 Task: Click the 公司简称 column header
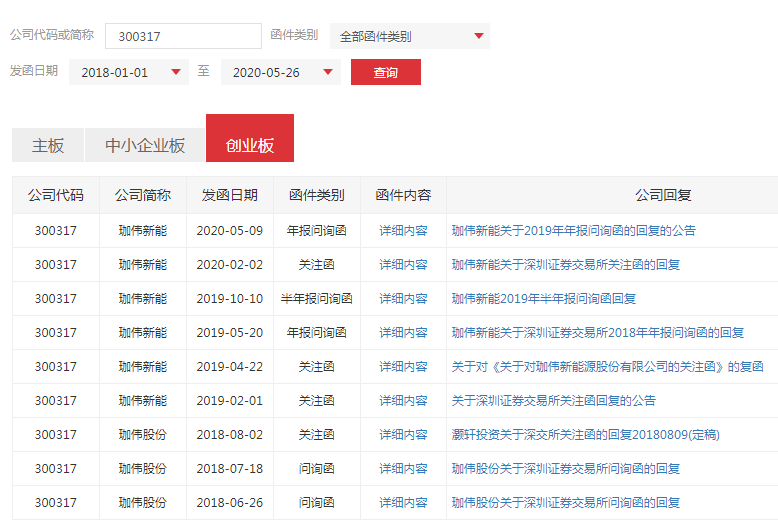[143, 195]
